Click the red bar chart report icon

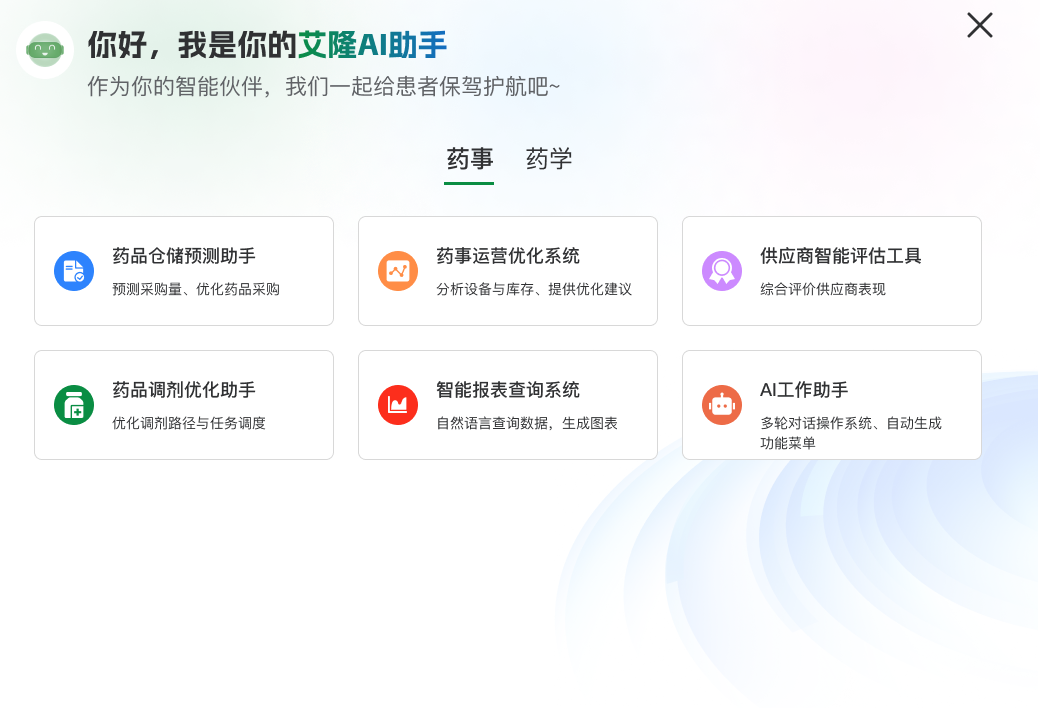tap(398, 405)
